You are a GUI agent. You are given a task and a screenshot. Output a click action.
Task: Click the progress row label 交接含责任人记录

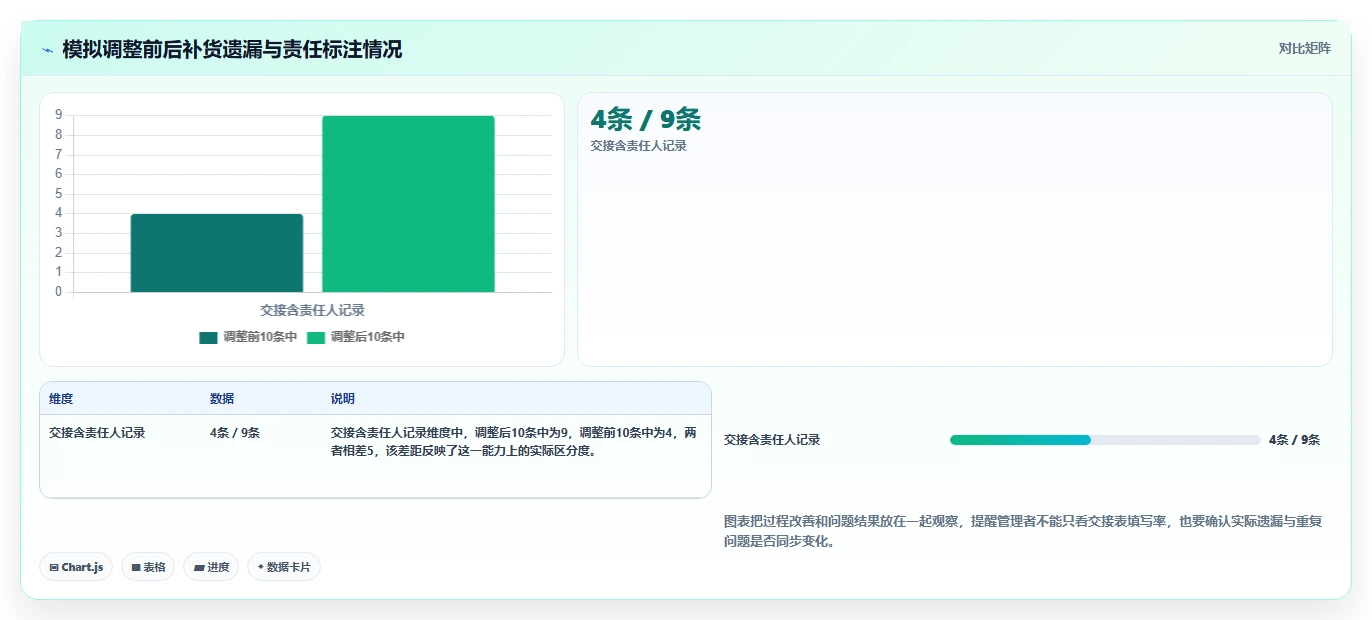pos(772,440)
